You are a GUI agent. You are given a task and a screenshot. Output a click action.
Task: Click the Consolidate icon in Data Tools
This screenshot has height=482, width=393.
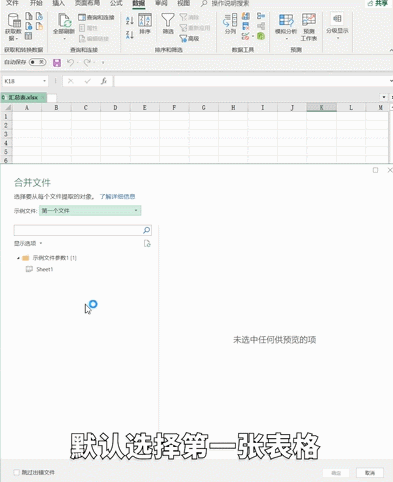(261, 16)
